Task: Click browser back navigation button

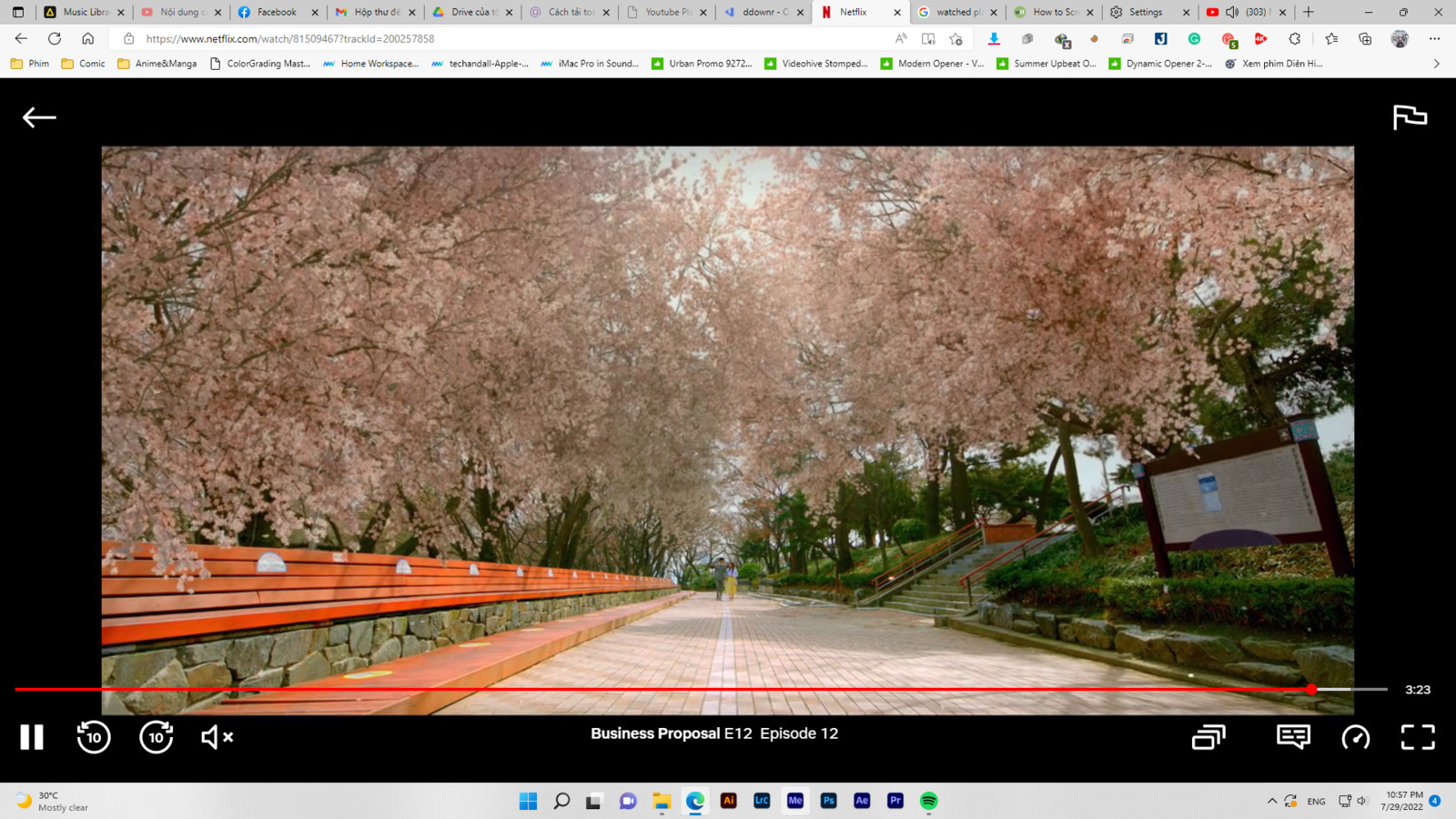Action: tap(21, 38)
